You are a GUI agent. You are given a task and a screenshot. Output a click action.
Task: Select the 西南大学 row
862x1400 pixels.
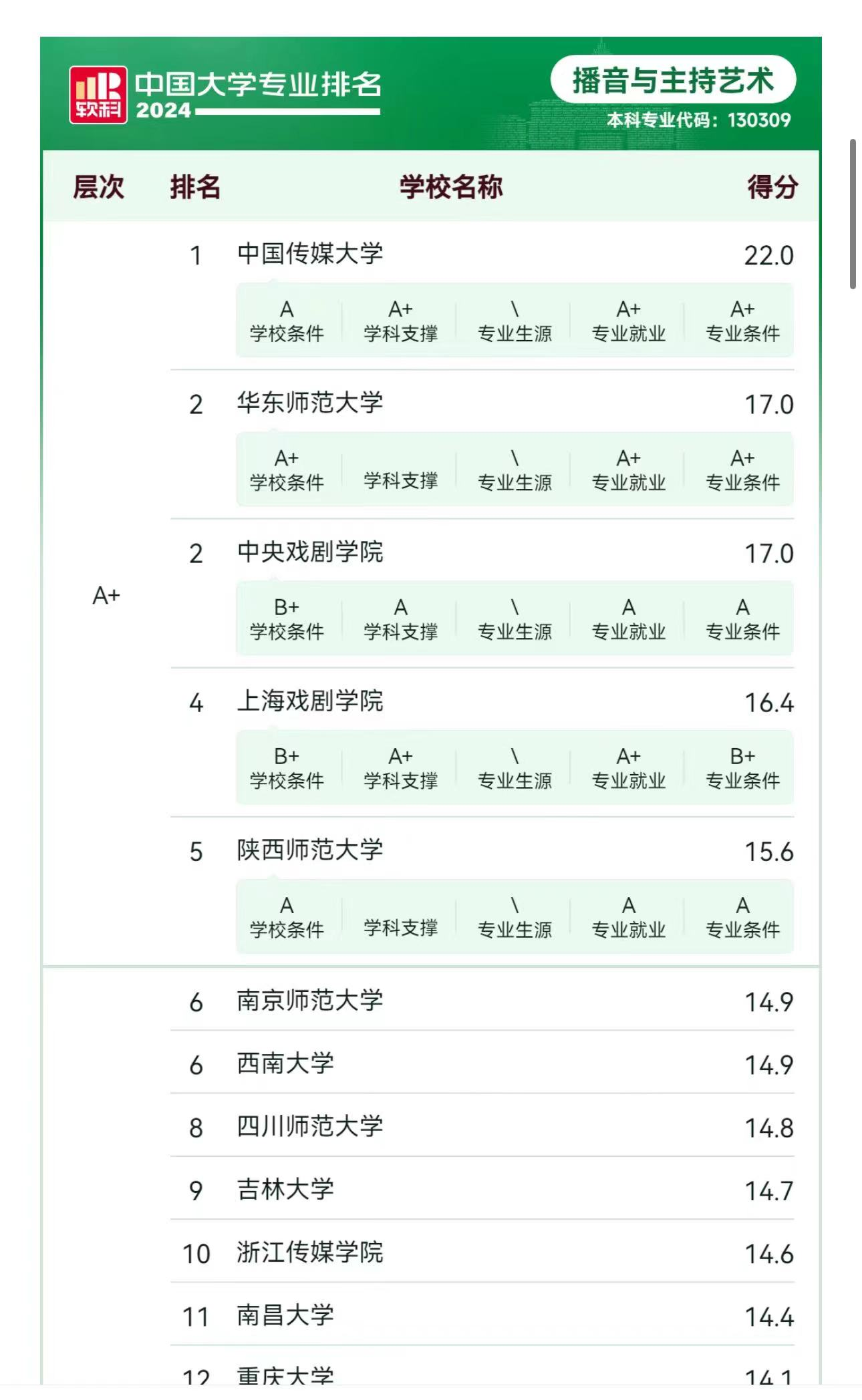tap(285, 1063)
